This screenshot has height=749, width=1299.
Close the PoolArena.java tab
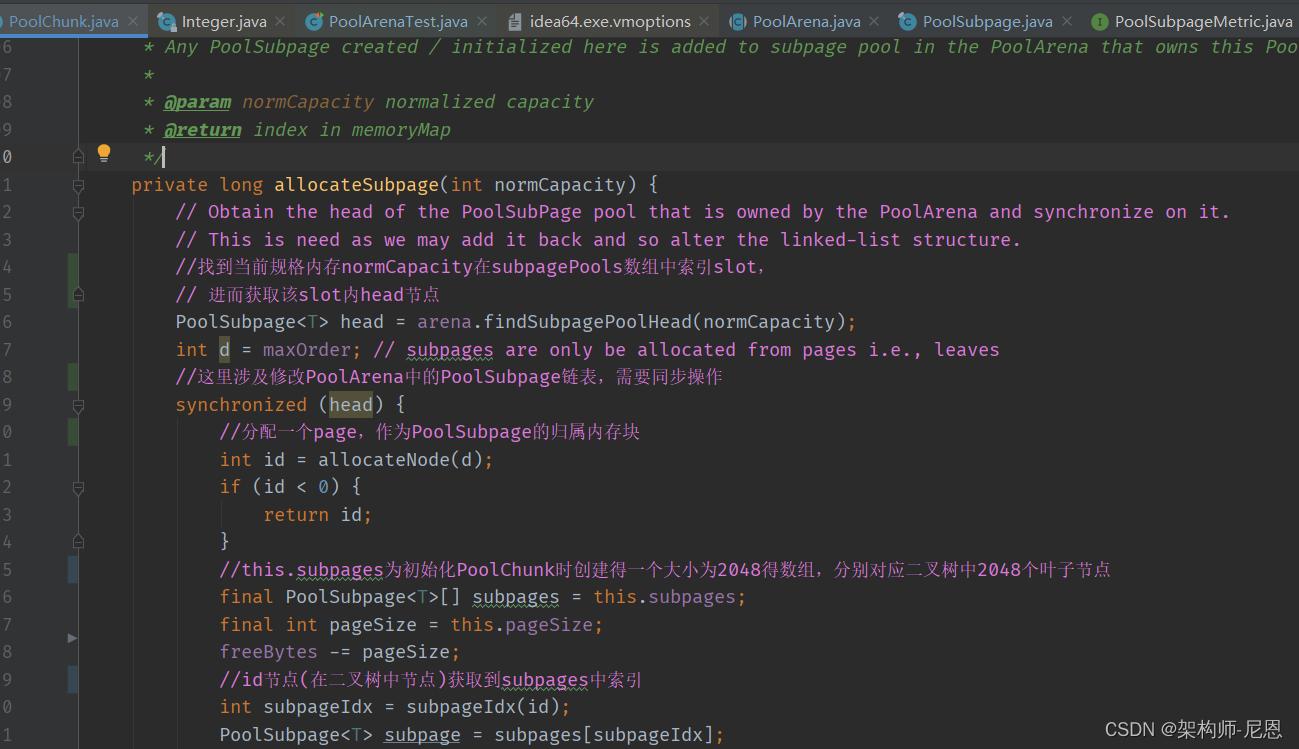[874, 21]
